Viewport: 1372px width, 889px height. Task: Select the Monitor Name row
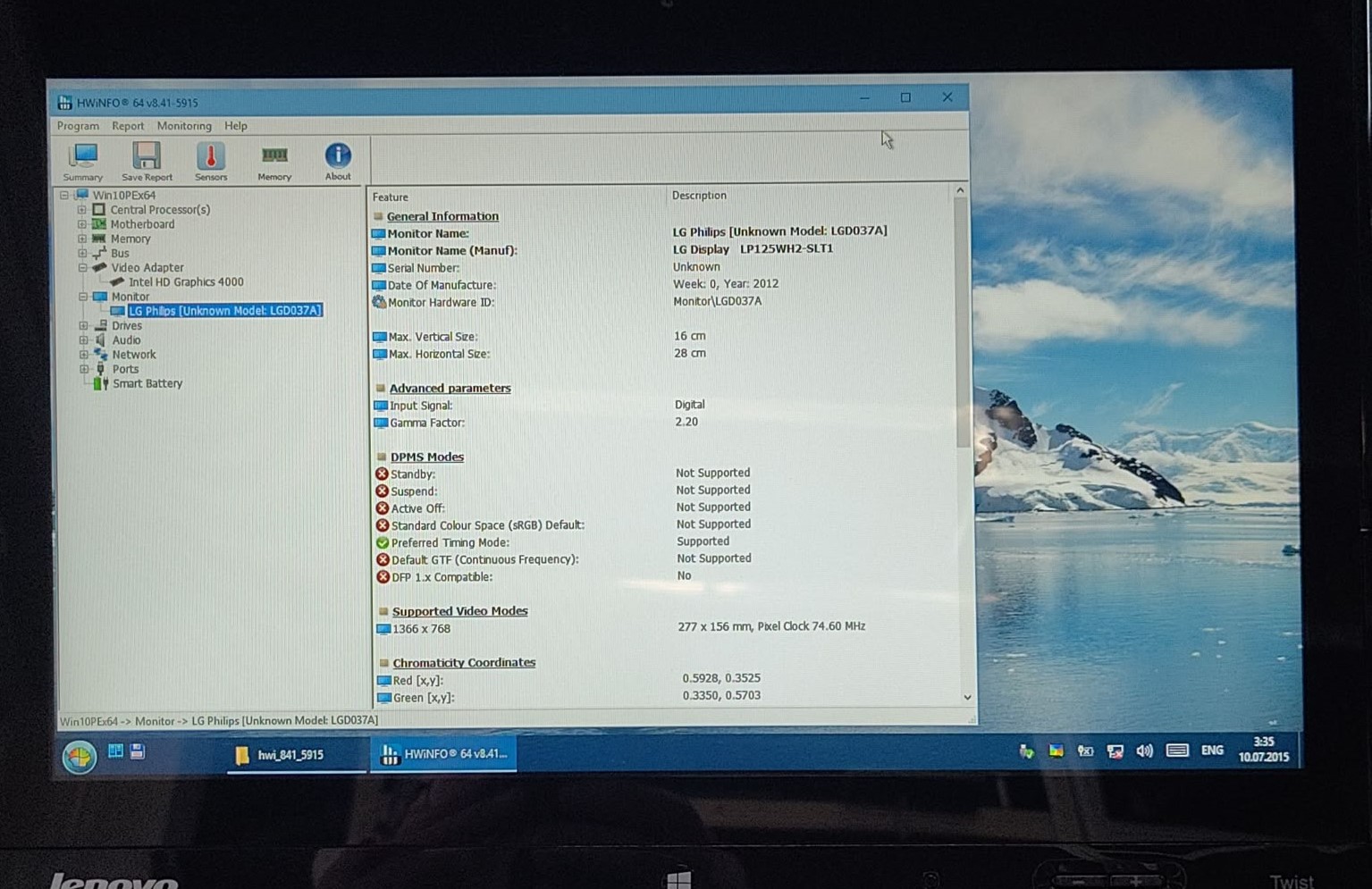click(x=662, y=232)
